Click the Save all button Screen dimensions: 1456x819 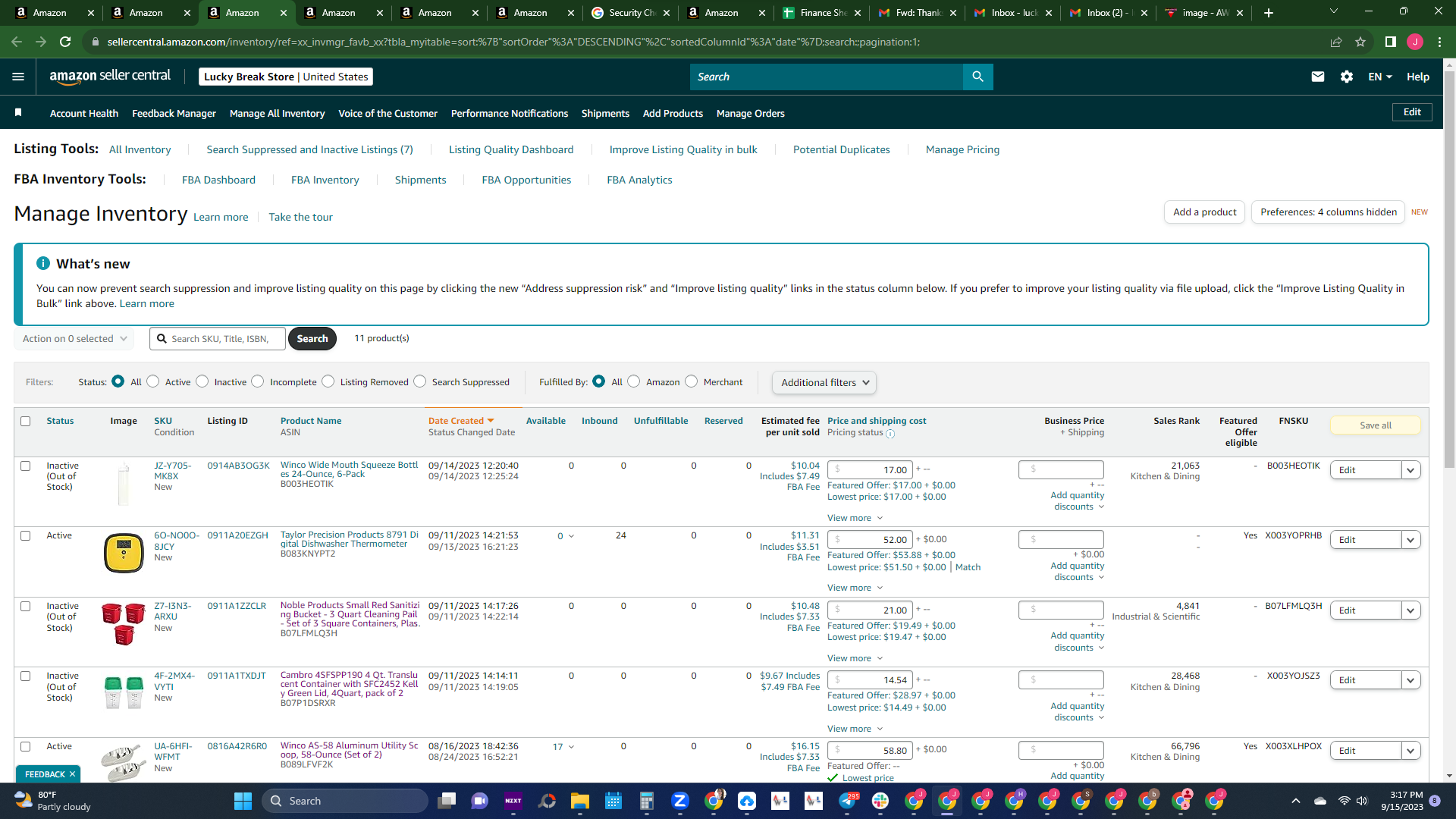point(1375,425)
